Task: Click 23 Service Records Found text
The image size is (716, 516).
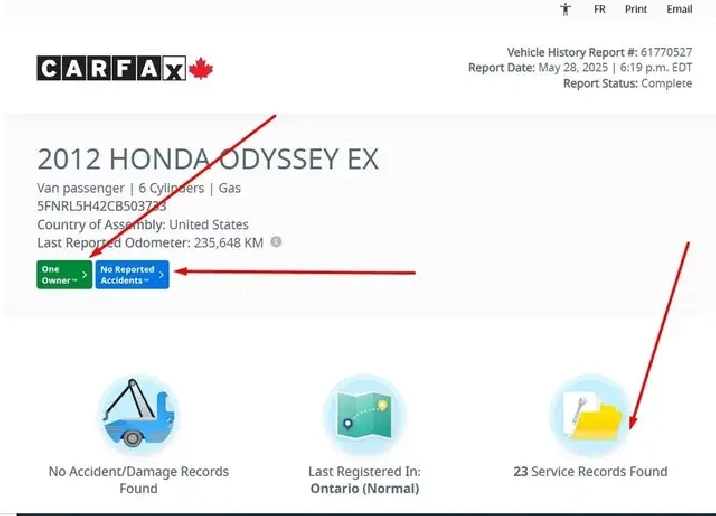Action: click(590, 471)
